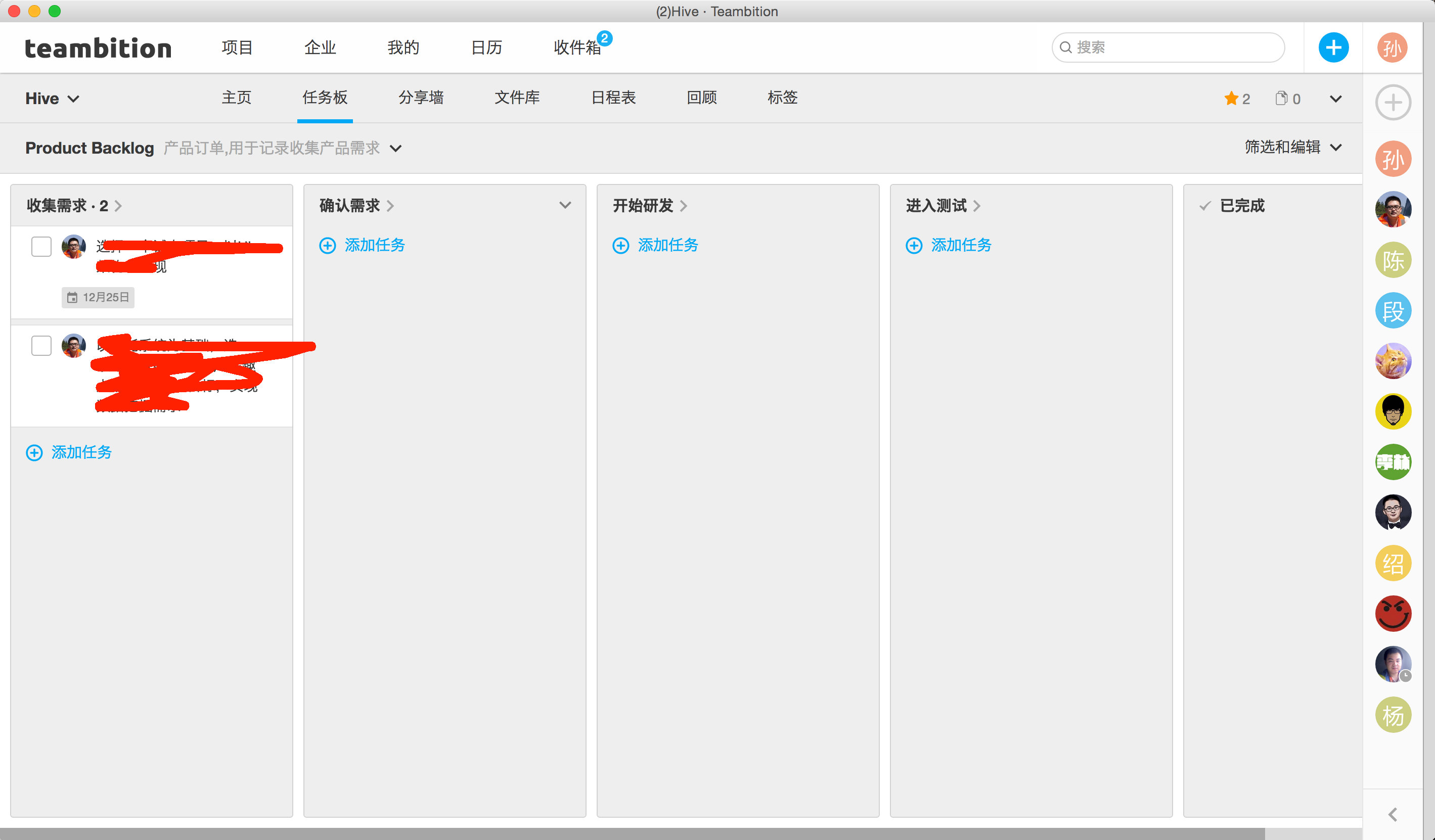Viewport: 1435px width, 840px height.
Task: Click the add member circle plus icon
Action: click(1393, 103)
